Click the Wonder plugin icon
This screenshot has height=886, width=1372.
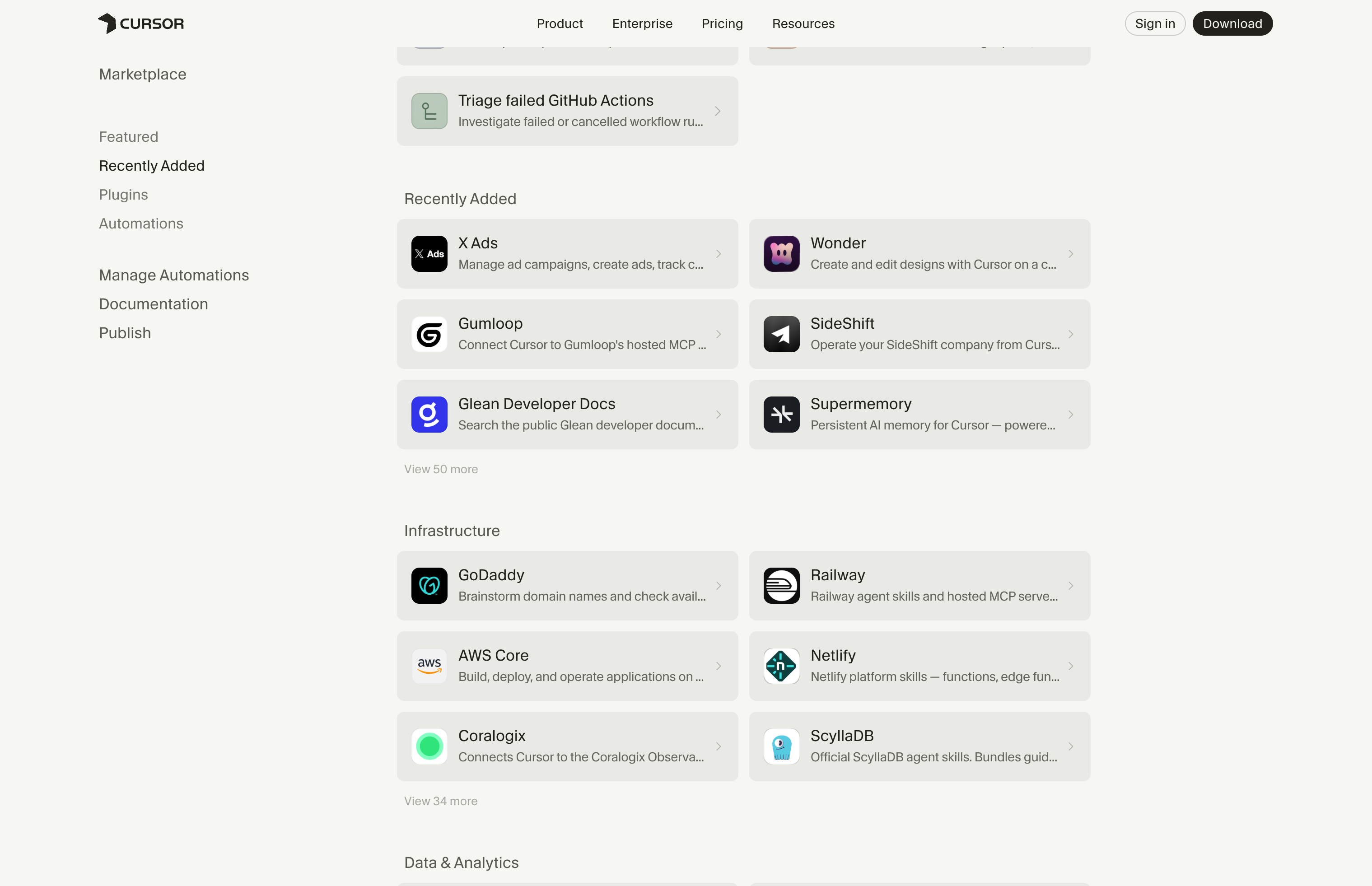(781, 254)
